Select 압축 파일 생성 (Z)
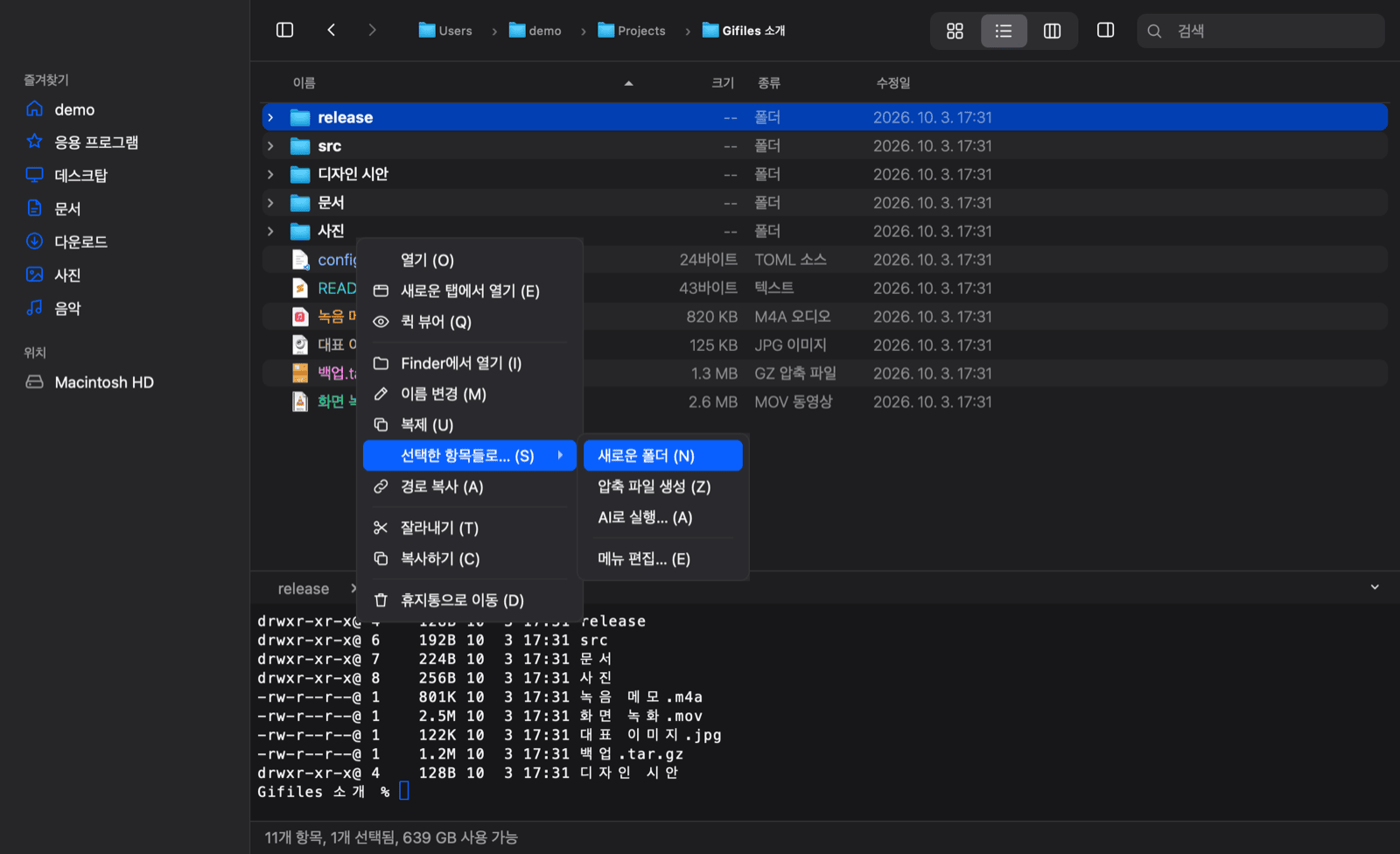The height and width of the screenshot is (854, 1400). point(663,486)
